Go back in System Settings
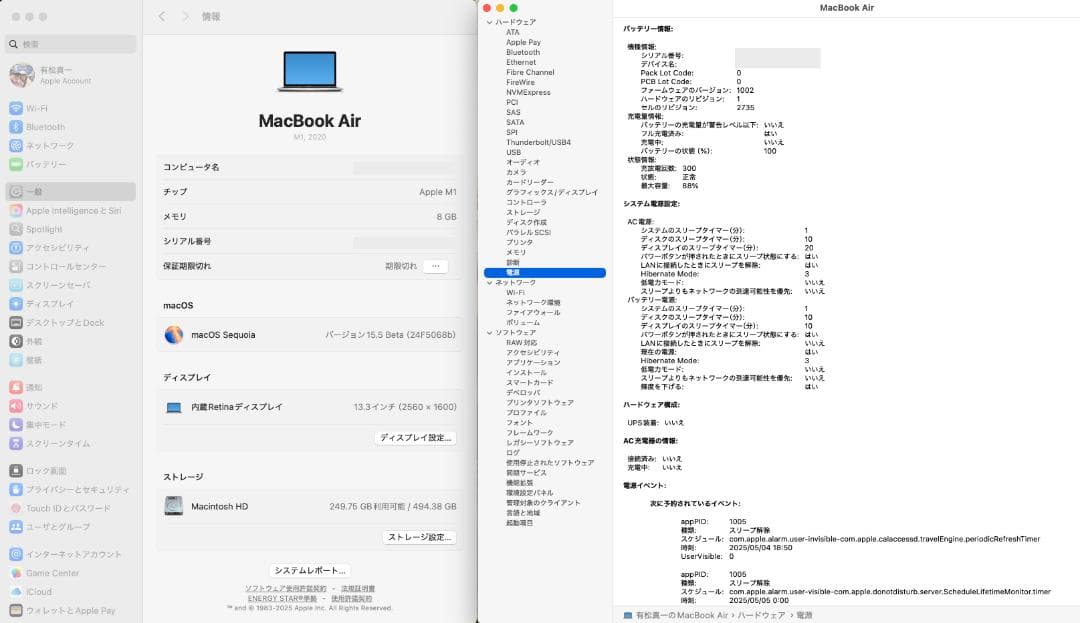The image size is (1080, 623). [x=162, y=16]
